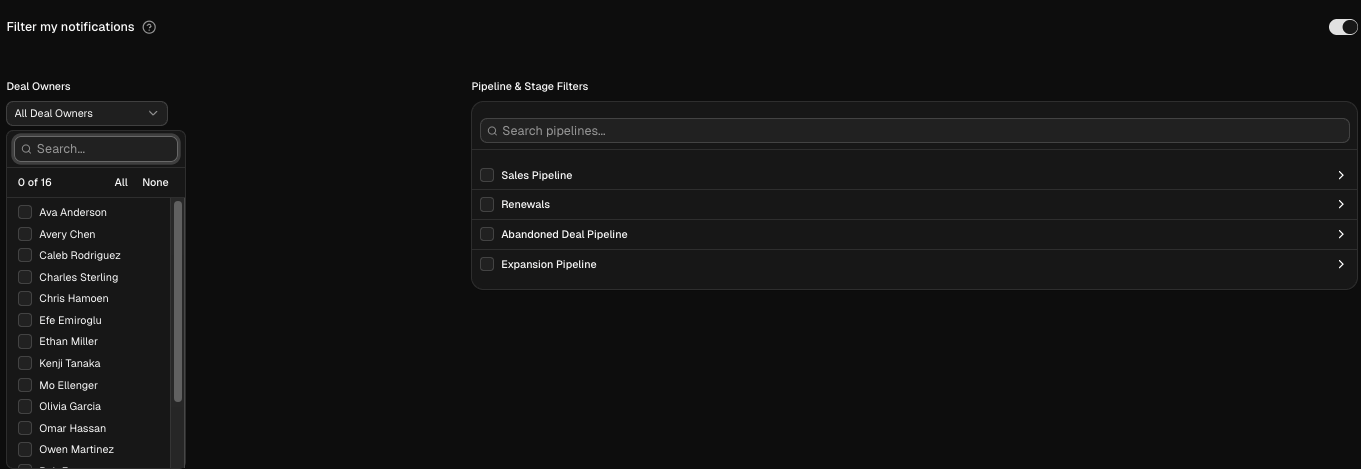Image resolution: width=1361 pixels, height=469 pixels.
Task: Click the deal owners list scrollbar
Action: [x=178, y=300]
